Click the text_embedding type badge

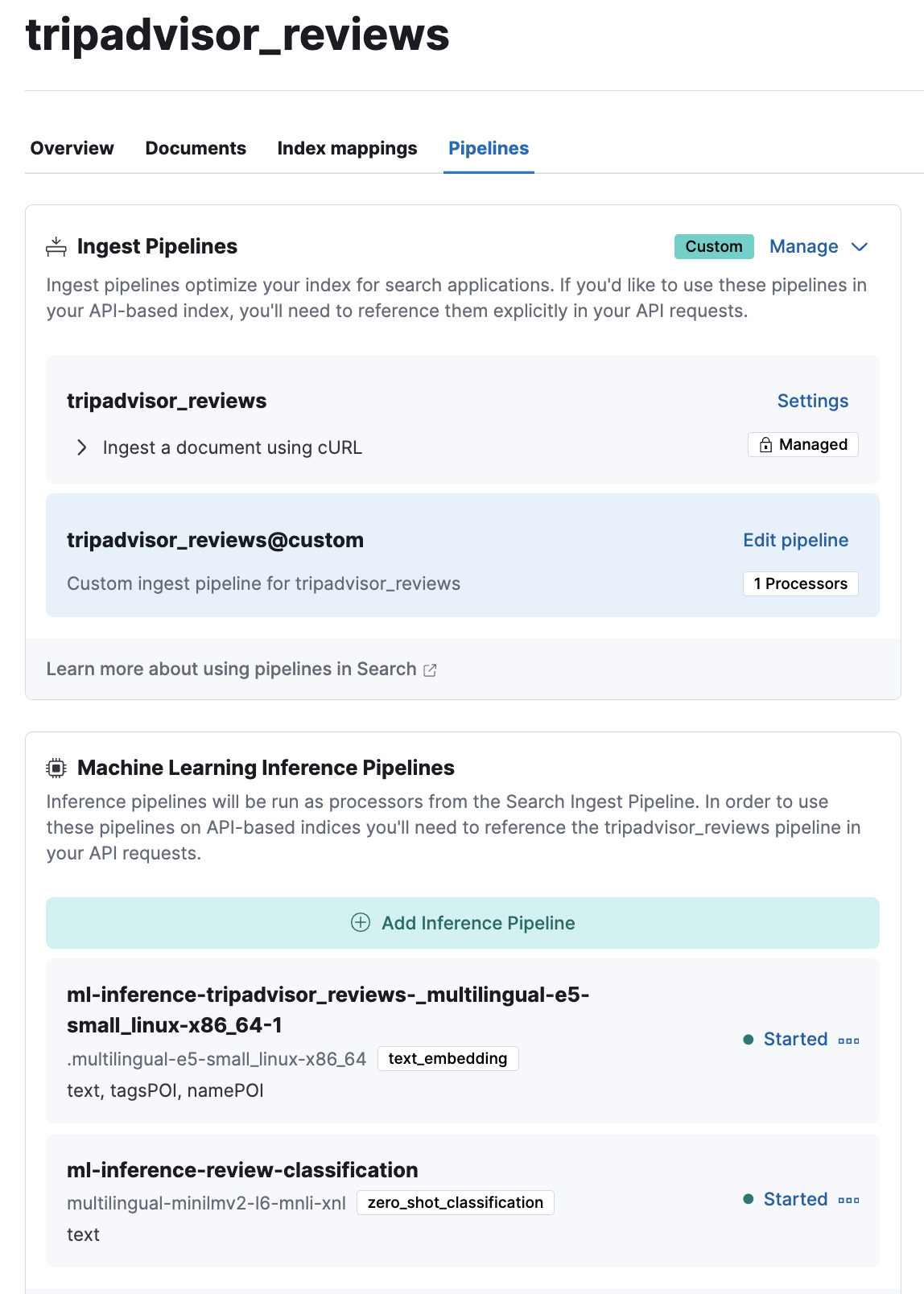(448, 1059)
